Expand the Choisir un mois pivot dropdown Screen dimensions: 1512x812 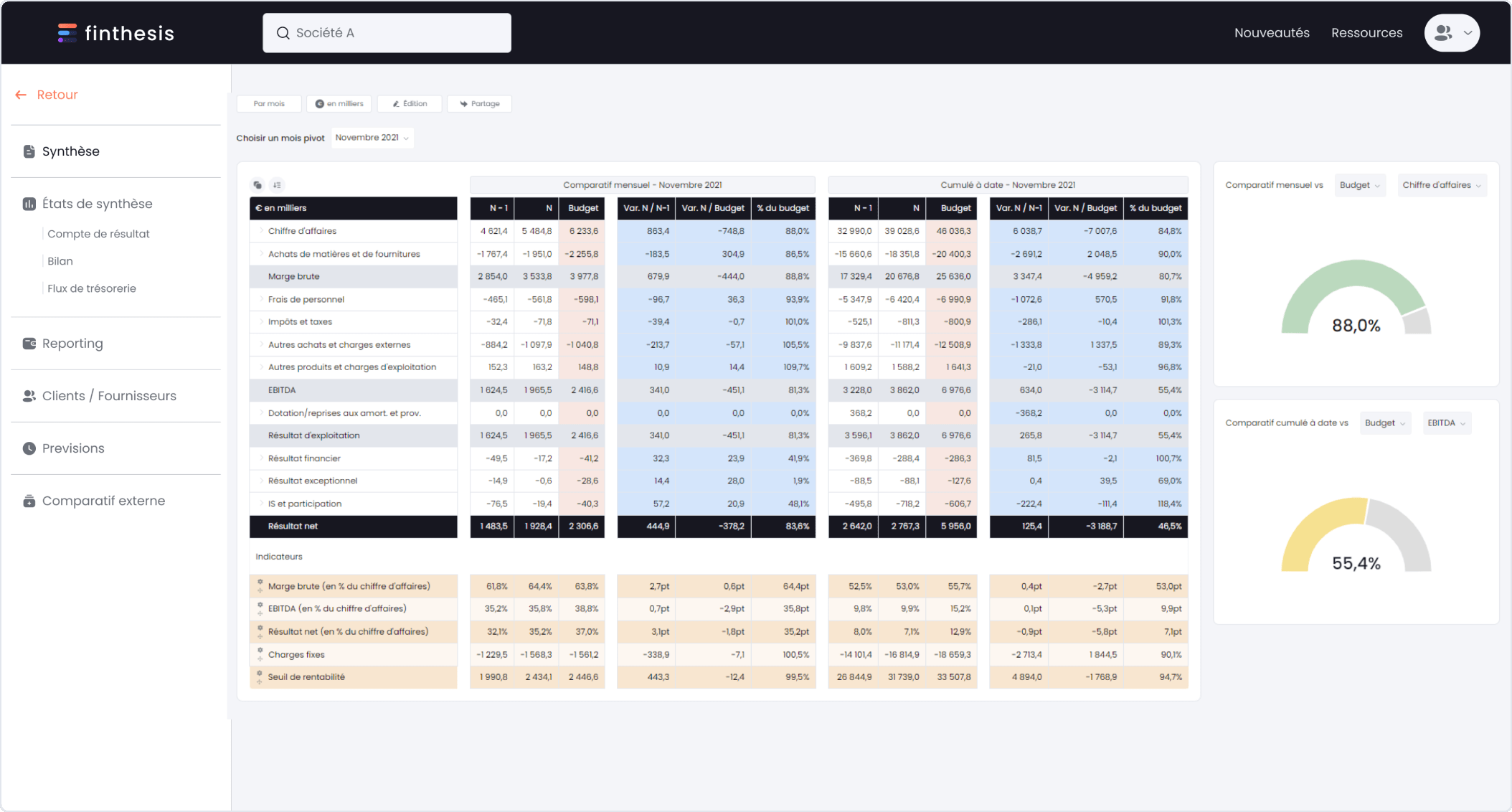coord(372,137)
